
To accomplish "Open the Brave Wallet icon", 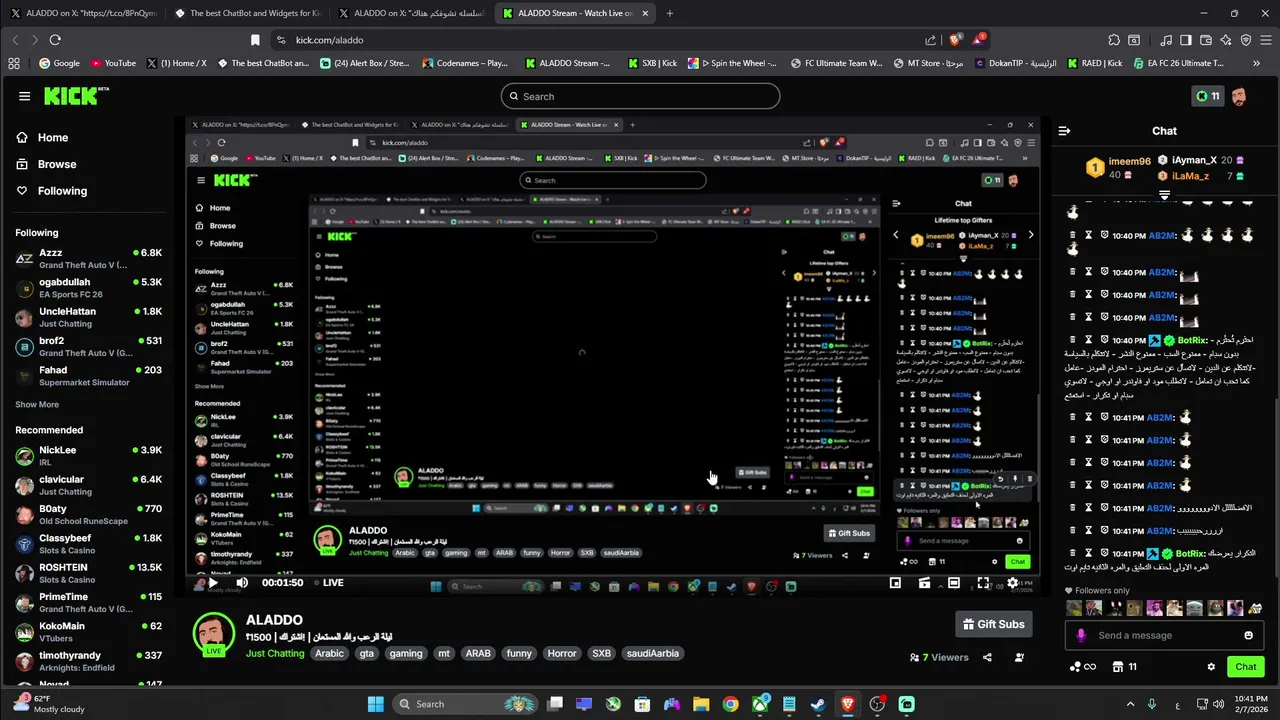I will (1206, 40).
